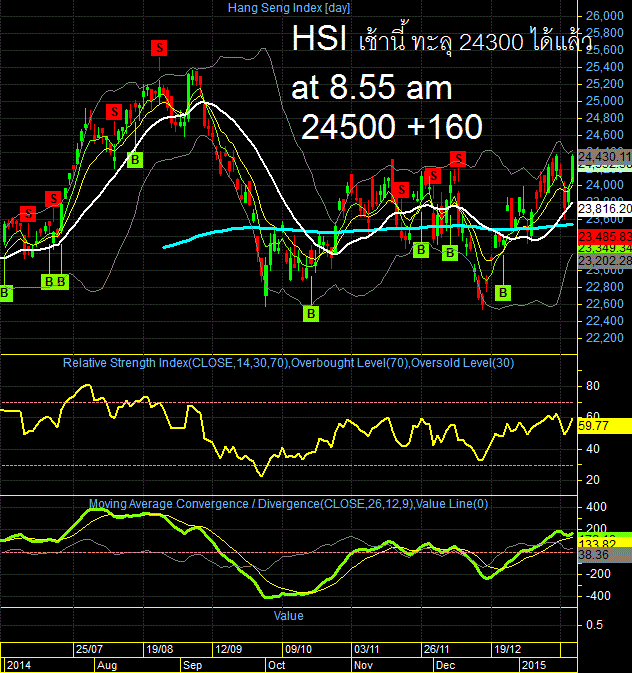The width and height of the screenshot is (632, 673).
Task: Select the 2015 year label
Action: click(x=534, y=665)
